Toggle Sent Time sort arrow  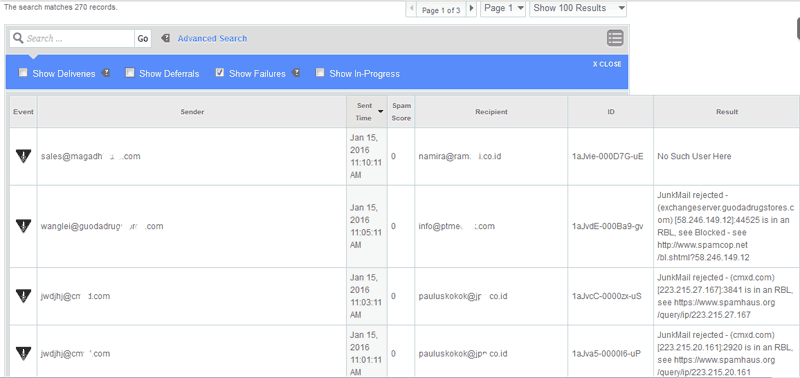pyautogui.click(x=380, y=111)
